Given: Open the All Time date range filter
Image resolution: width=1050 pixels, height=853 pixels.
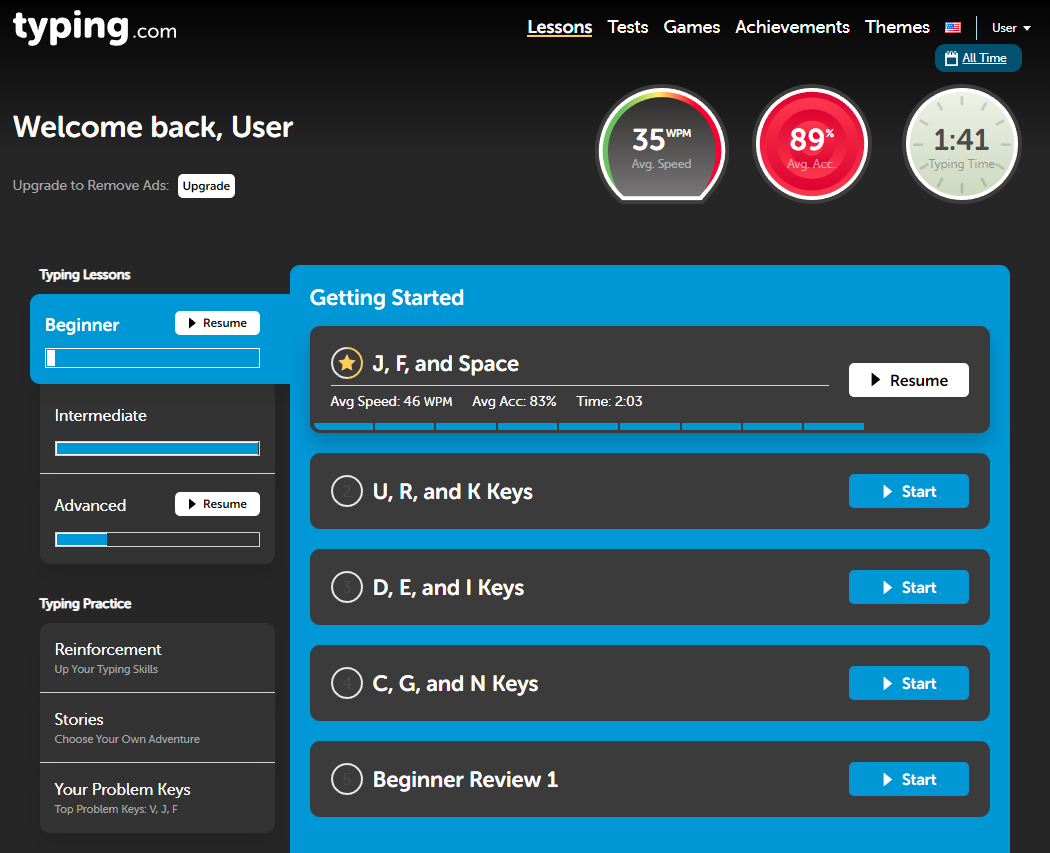Looking at the screenshot, I should pyautogui.click(x=978, y=58).
